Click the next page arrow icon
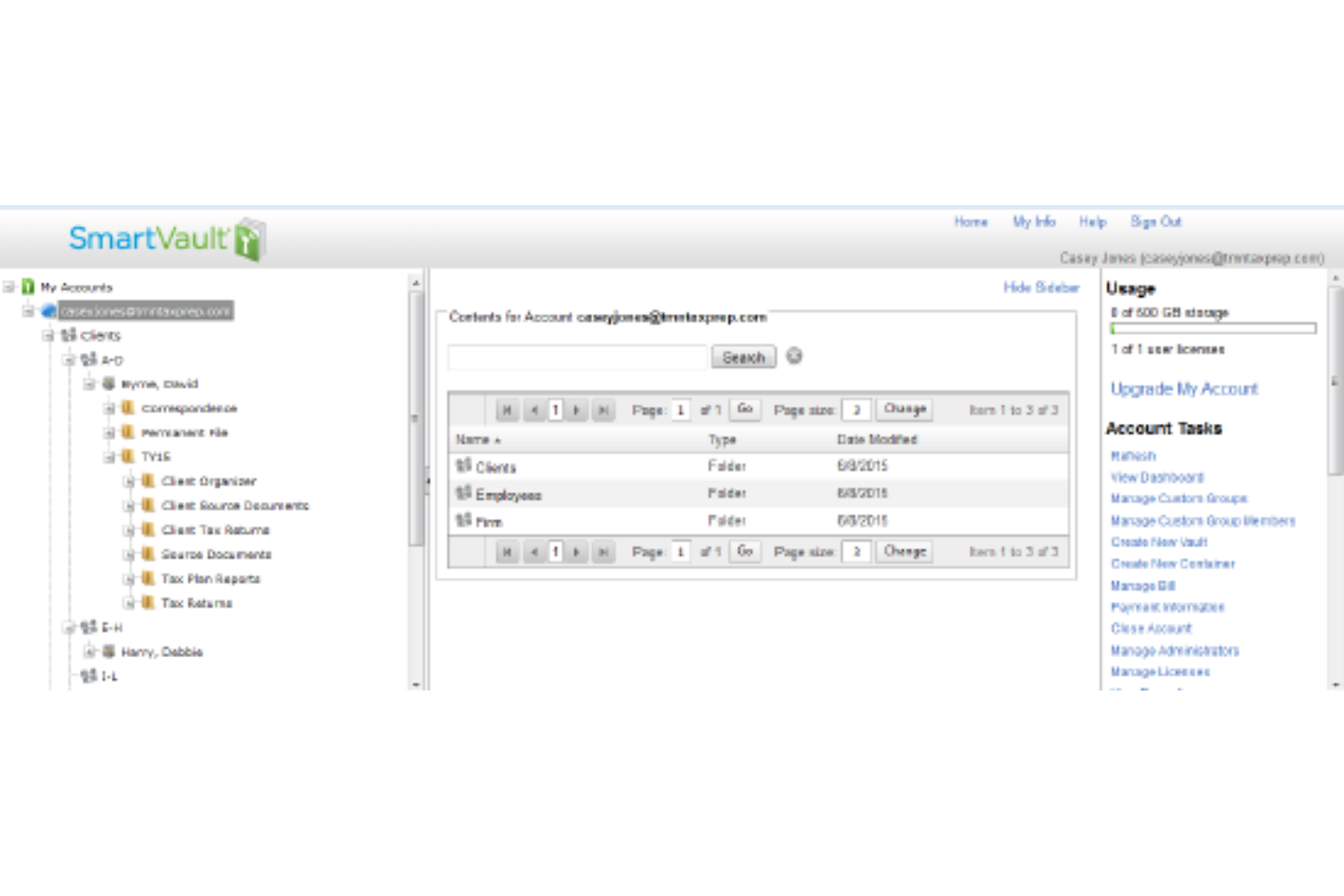 coord(577,409)
